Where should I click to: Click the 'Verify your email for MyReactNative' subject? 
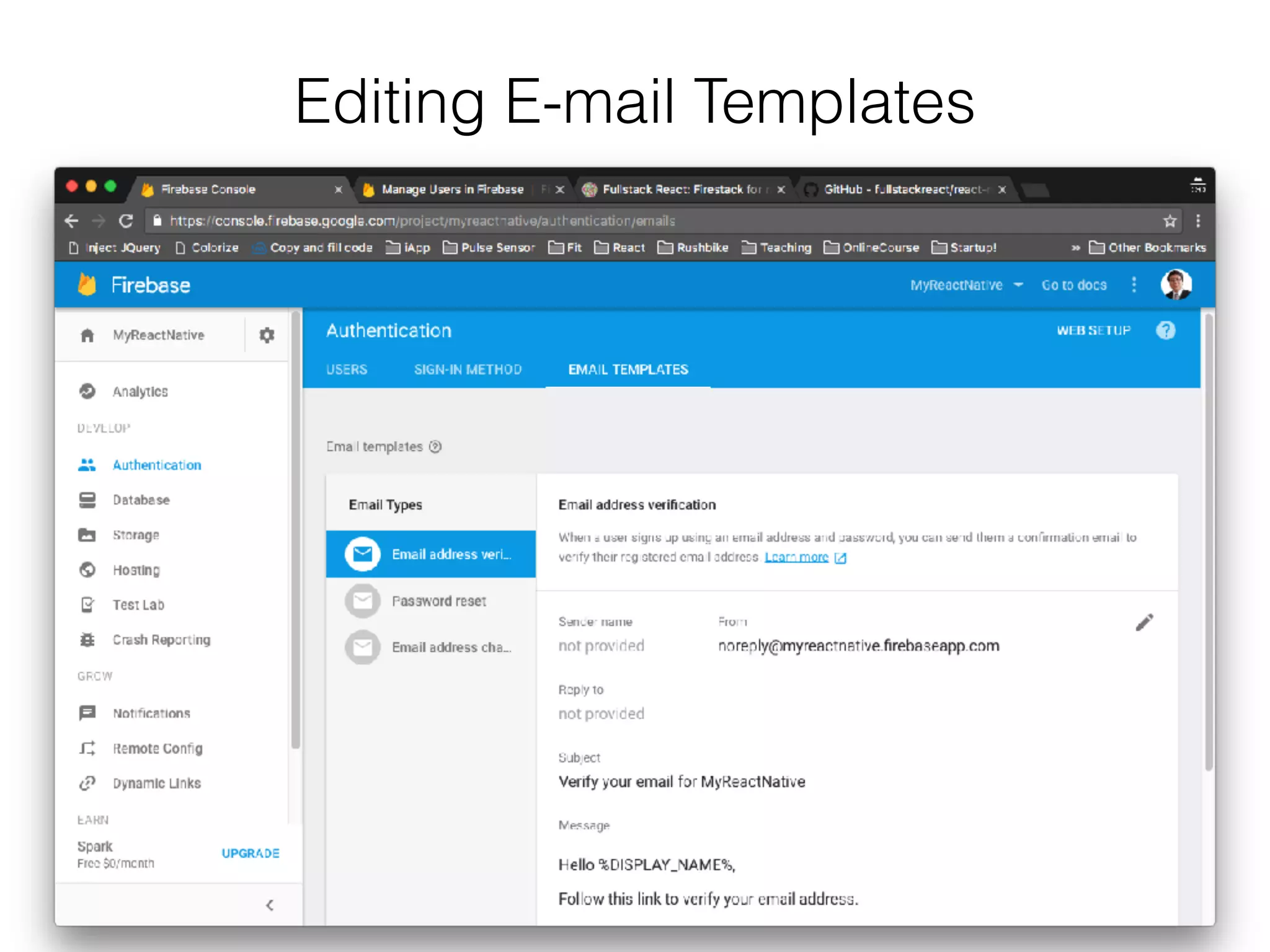682,782
